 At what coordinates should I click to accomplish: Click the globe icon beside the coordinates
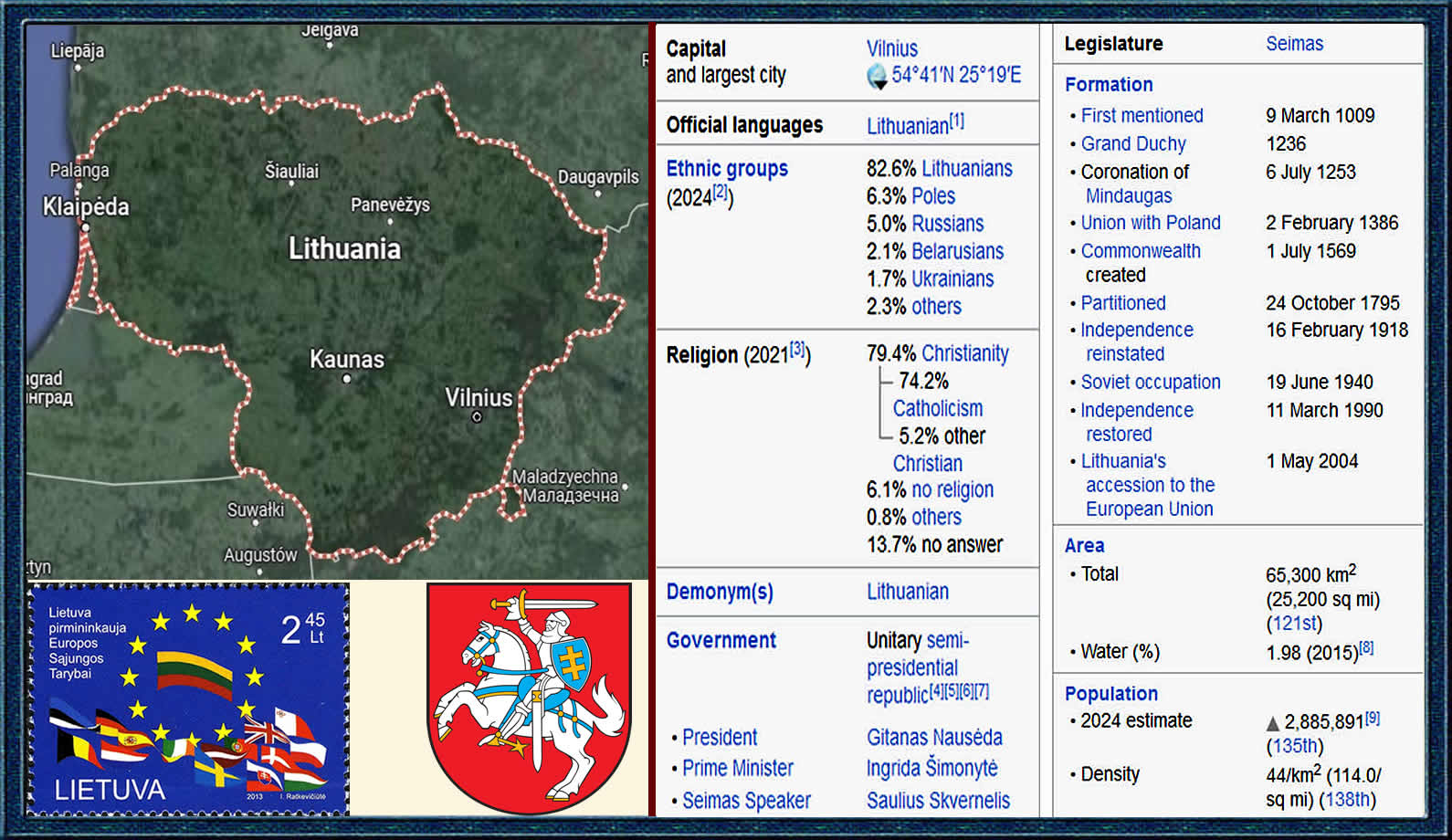point(877,77)
